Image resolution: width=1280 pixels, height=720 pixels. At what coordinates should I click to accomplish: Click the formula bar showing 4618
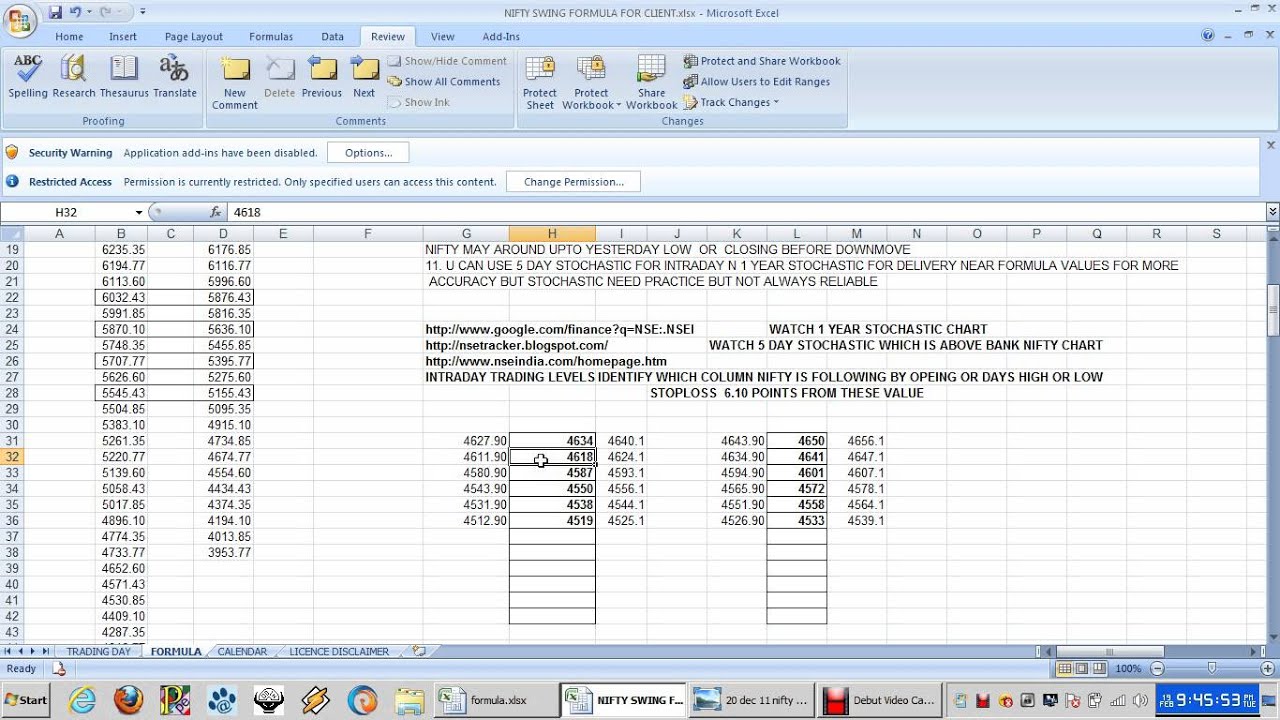tap(745, 212)
